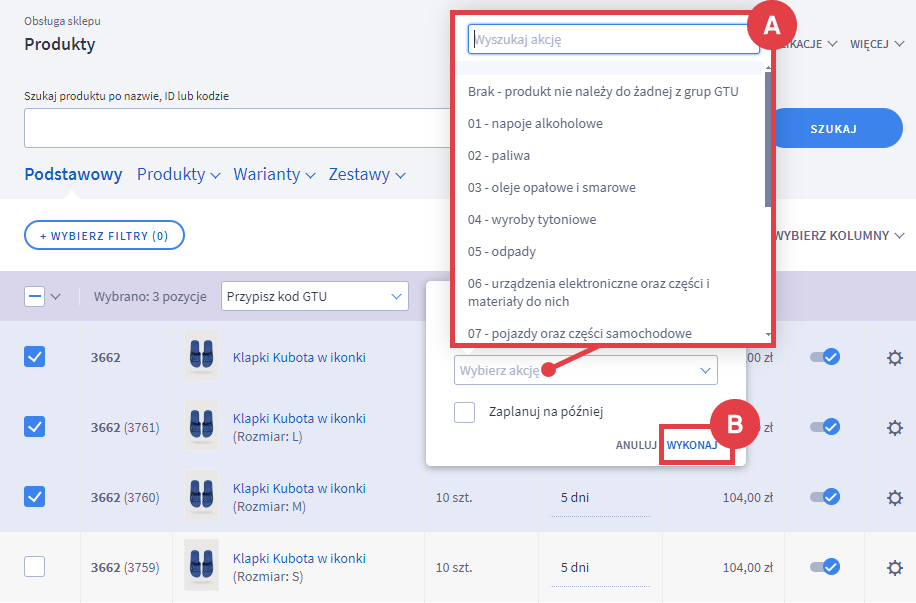The image size is (916, 603).
Task: Click product thumbnail of Rozmiar: M variant
Action: coord(201,497)
